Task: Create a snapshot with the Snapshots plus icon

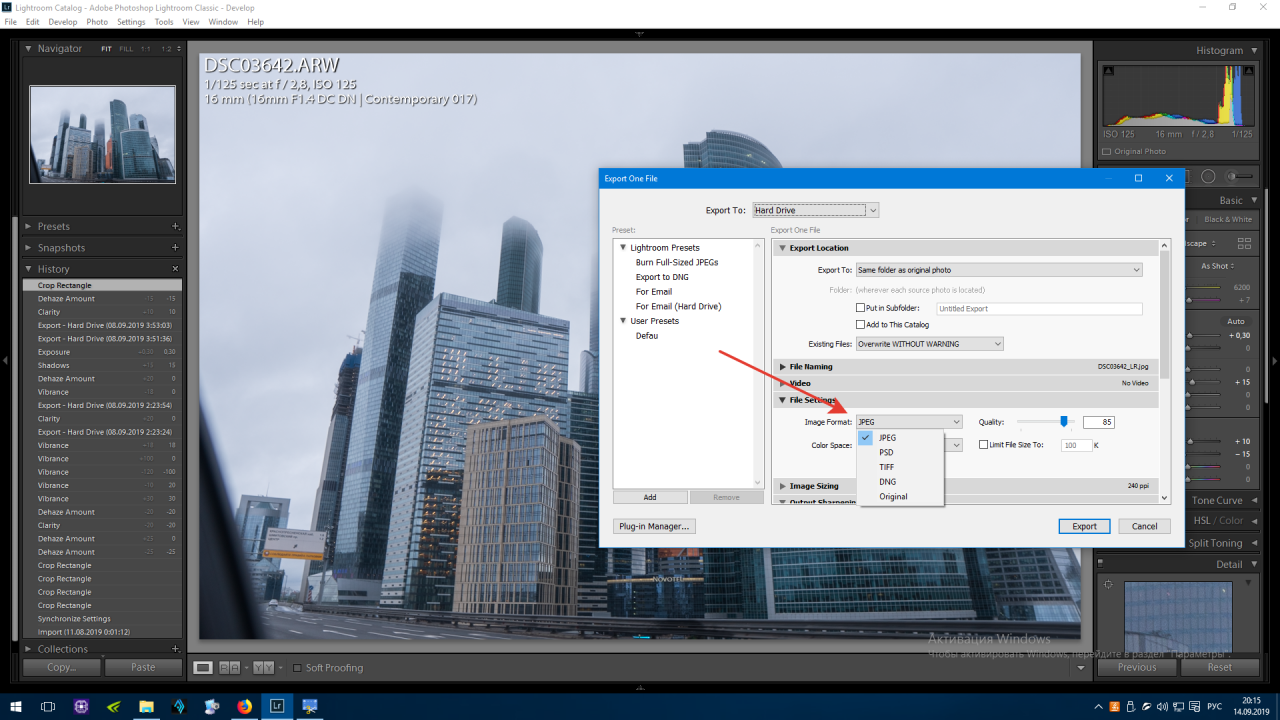Action: point(175,247)
